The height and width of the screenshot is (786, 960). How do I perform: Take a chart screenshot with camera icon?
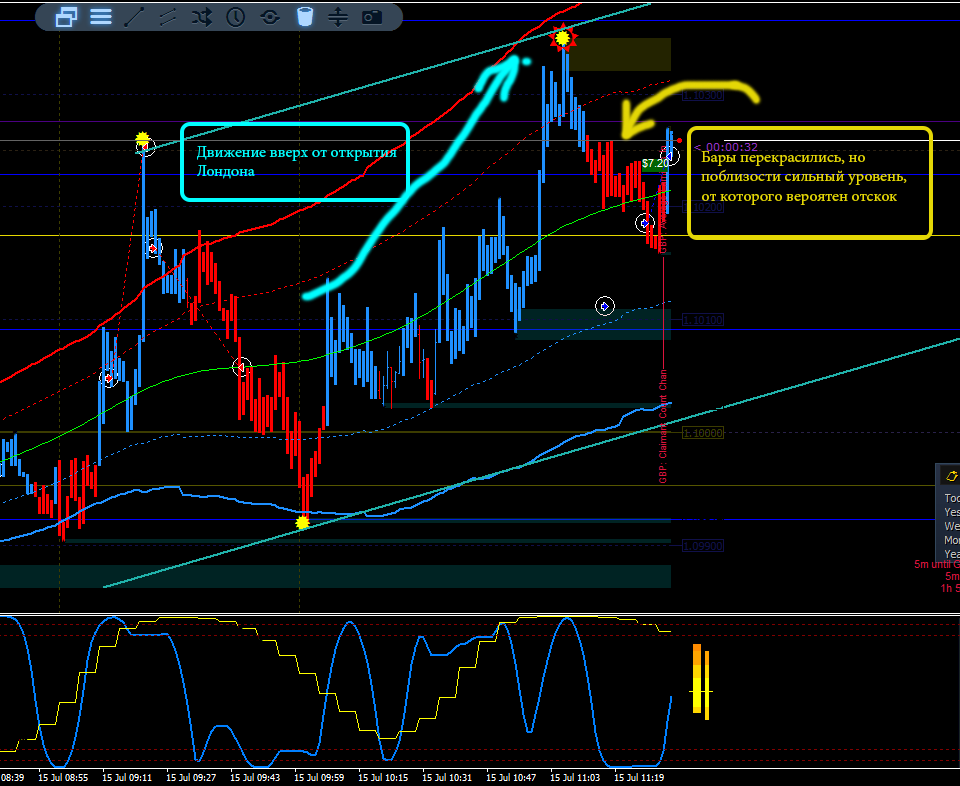372,17
